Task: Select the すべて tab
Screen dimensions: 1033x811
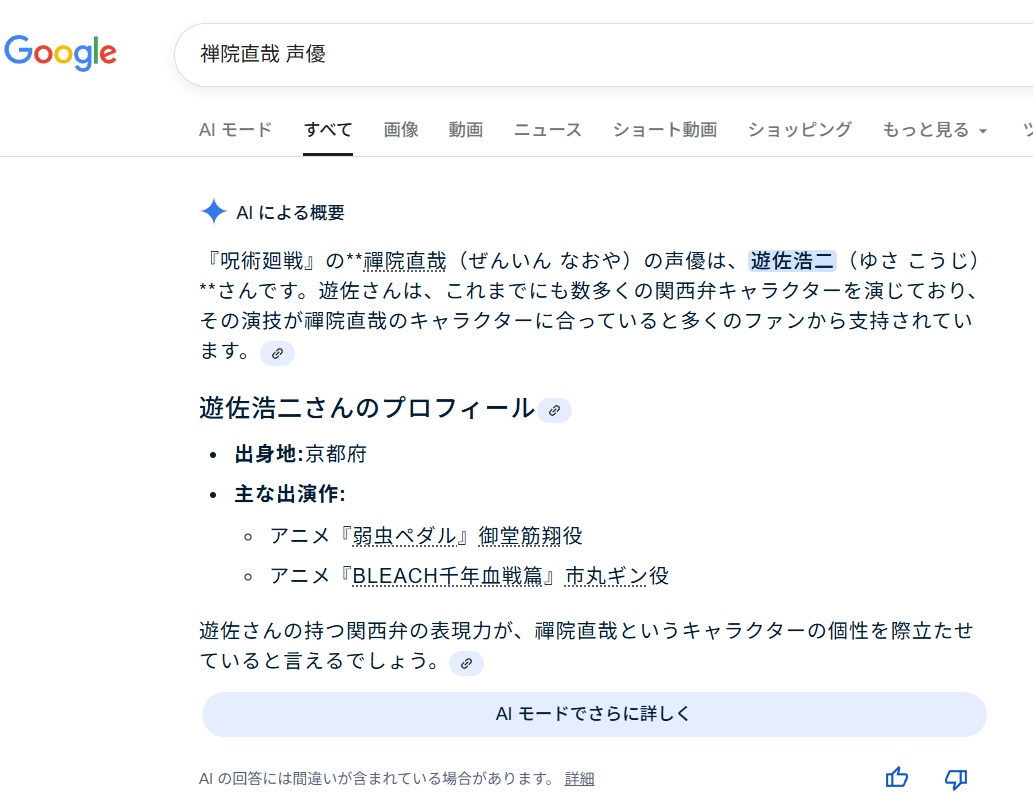Action: (328, 130)
